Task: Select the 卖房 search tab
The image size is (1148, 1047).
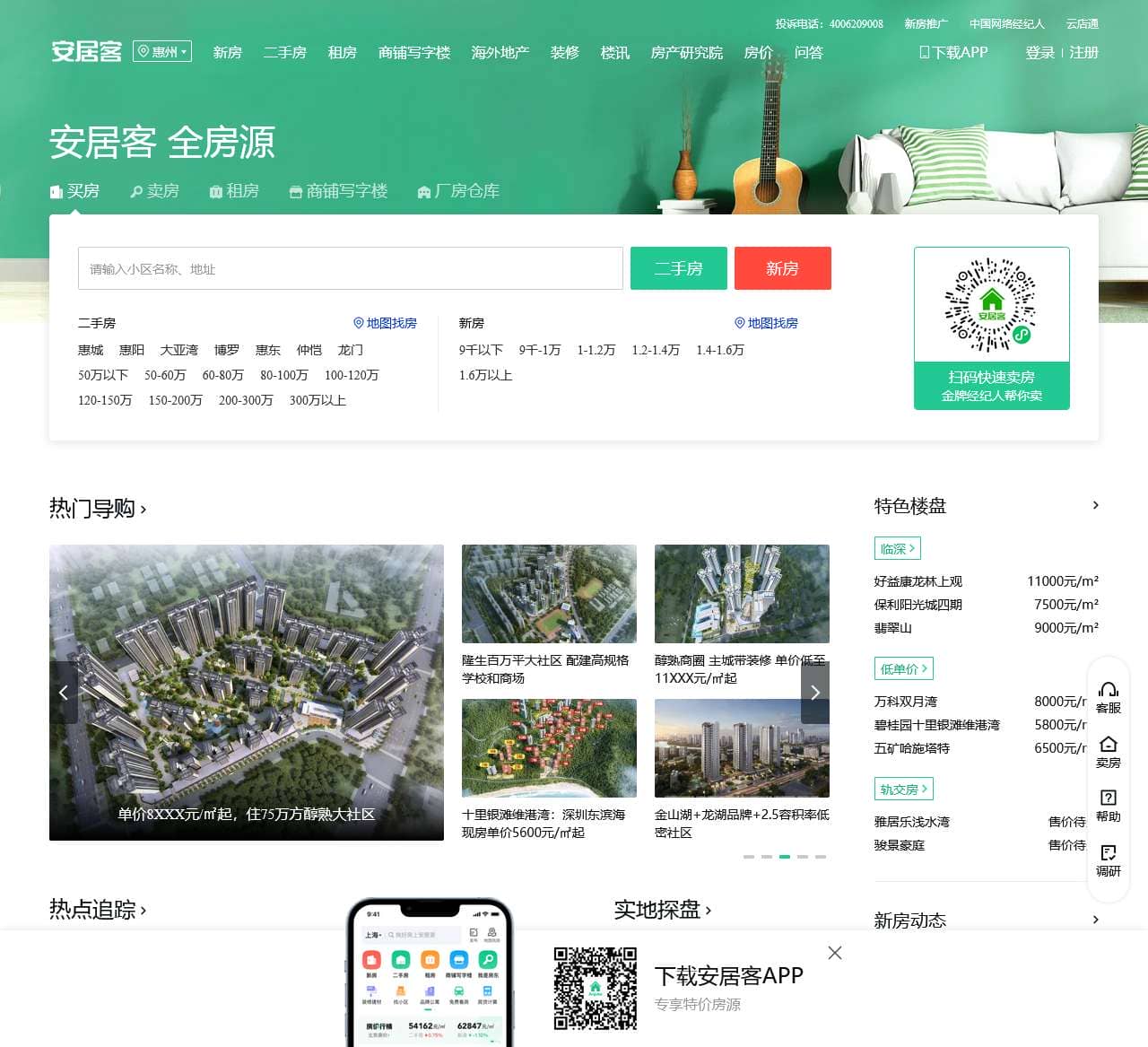Action: [155, 191]
